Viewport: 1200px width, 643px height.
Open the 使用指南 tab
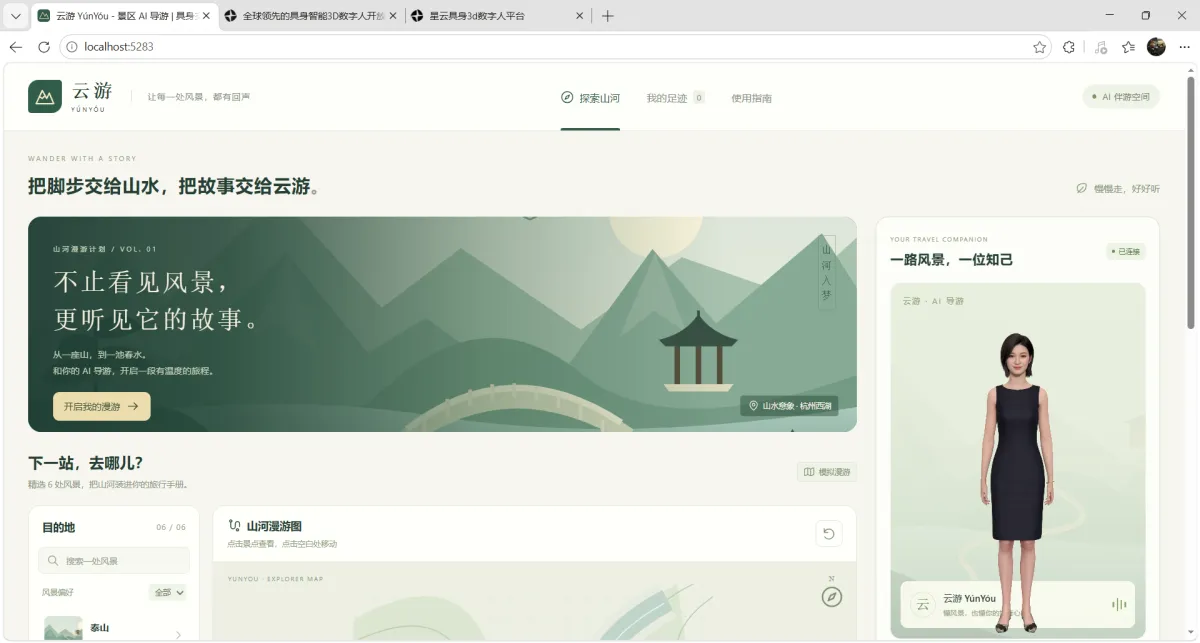tap(751, 98)
